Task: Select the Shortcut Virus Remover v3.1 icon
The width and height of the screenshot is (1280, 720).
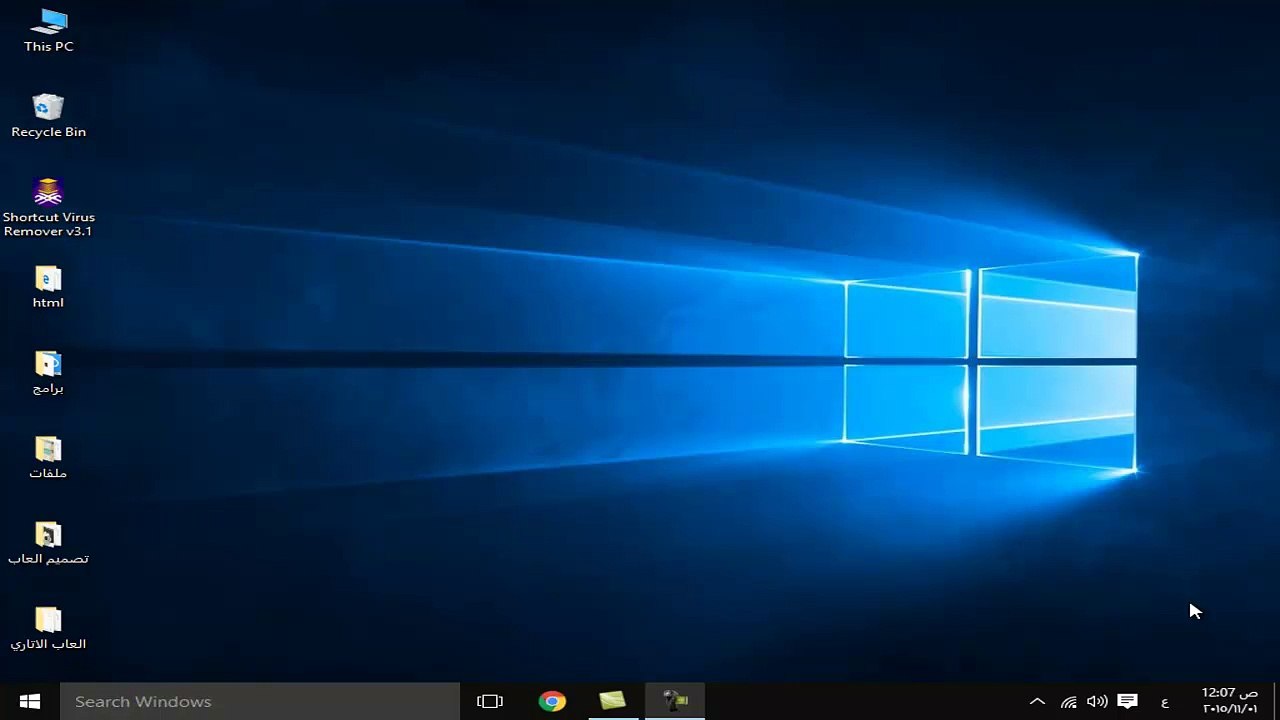Action: (48, 208)
